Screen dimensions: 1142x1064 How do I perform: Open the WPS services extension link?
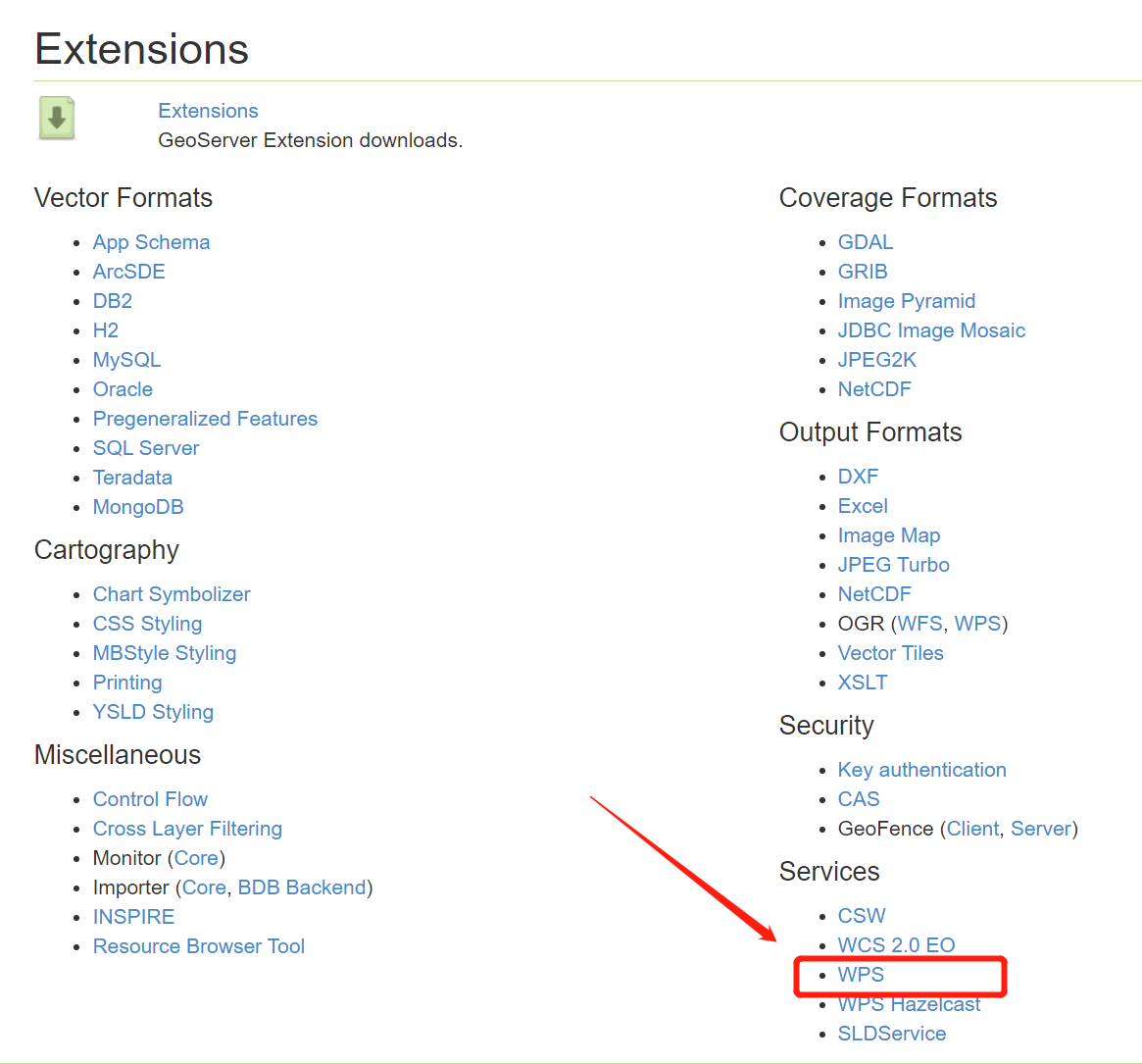click(x=861, y=975)
